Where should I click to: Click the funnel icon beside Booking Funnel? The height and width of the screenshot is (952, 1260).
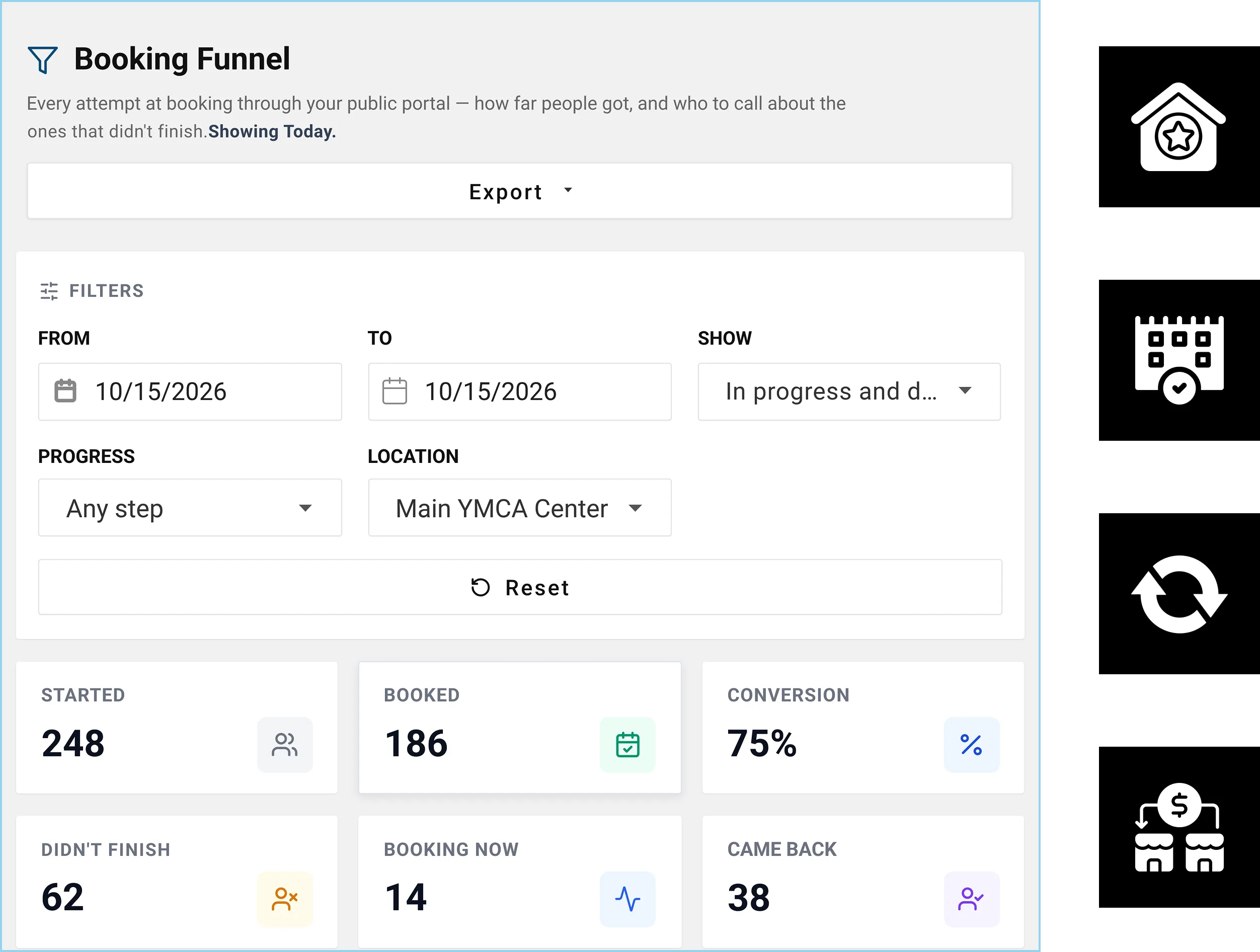point(43,60)
